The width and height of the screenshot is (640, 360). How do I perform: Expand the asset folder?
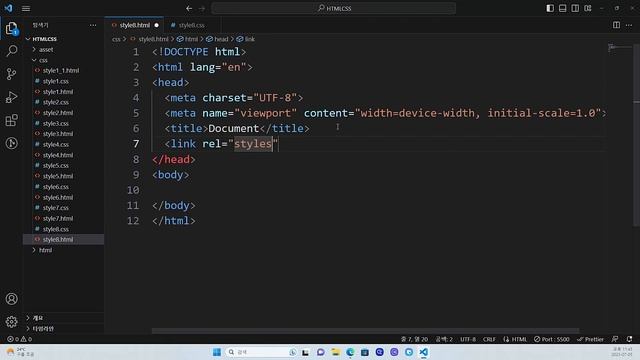pyautogui.click(x=63, y=49)
